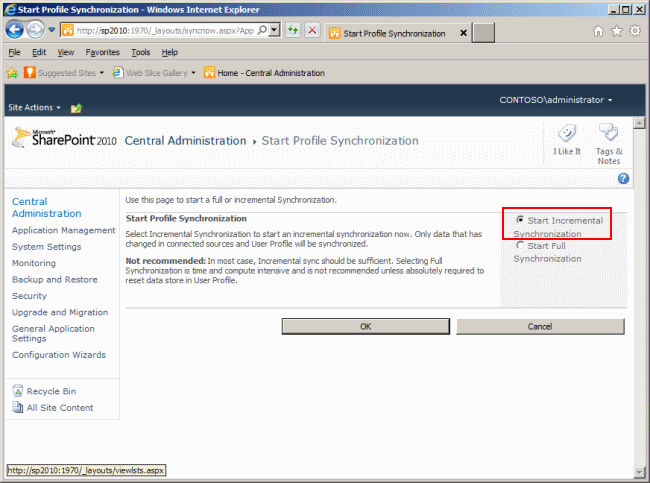This screenshot has width=650, height=483.
Task: Open Configuration Wizards
Action: [59, 355]
